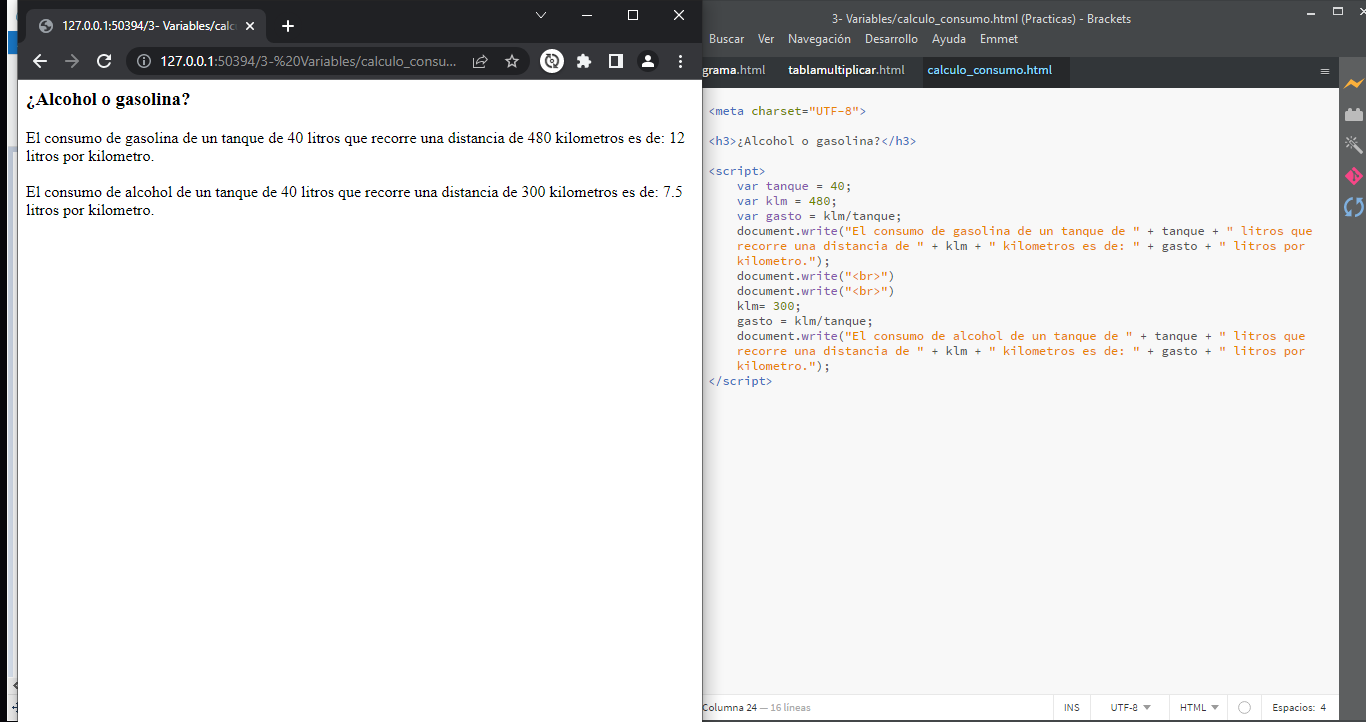Switch to calculo_consumo.html tab
Screen dimensions: 1366x722
coord(990,70)
